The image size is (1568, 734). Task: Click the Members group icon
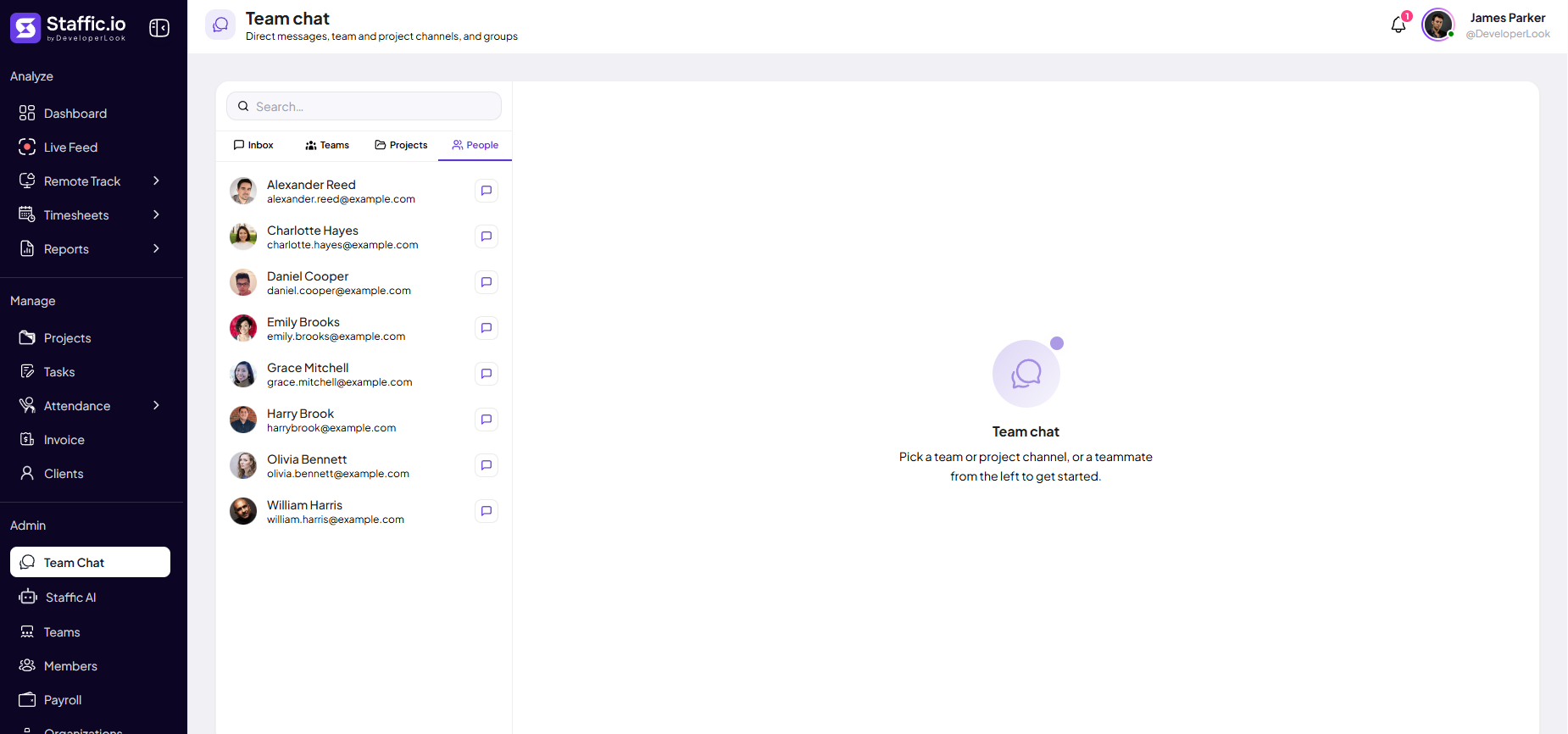27,665
